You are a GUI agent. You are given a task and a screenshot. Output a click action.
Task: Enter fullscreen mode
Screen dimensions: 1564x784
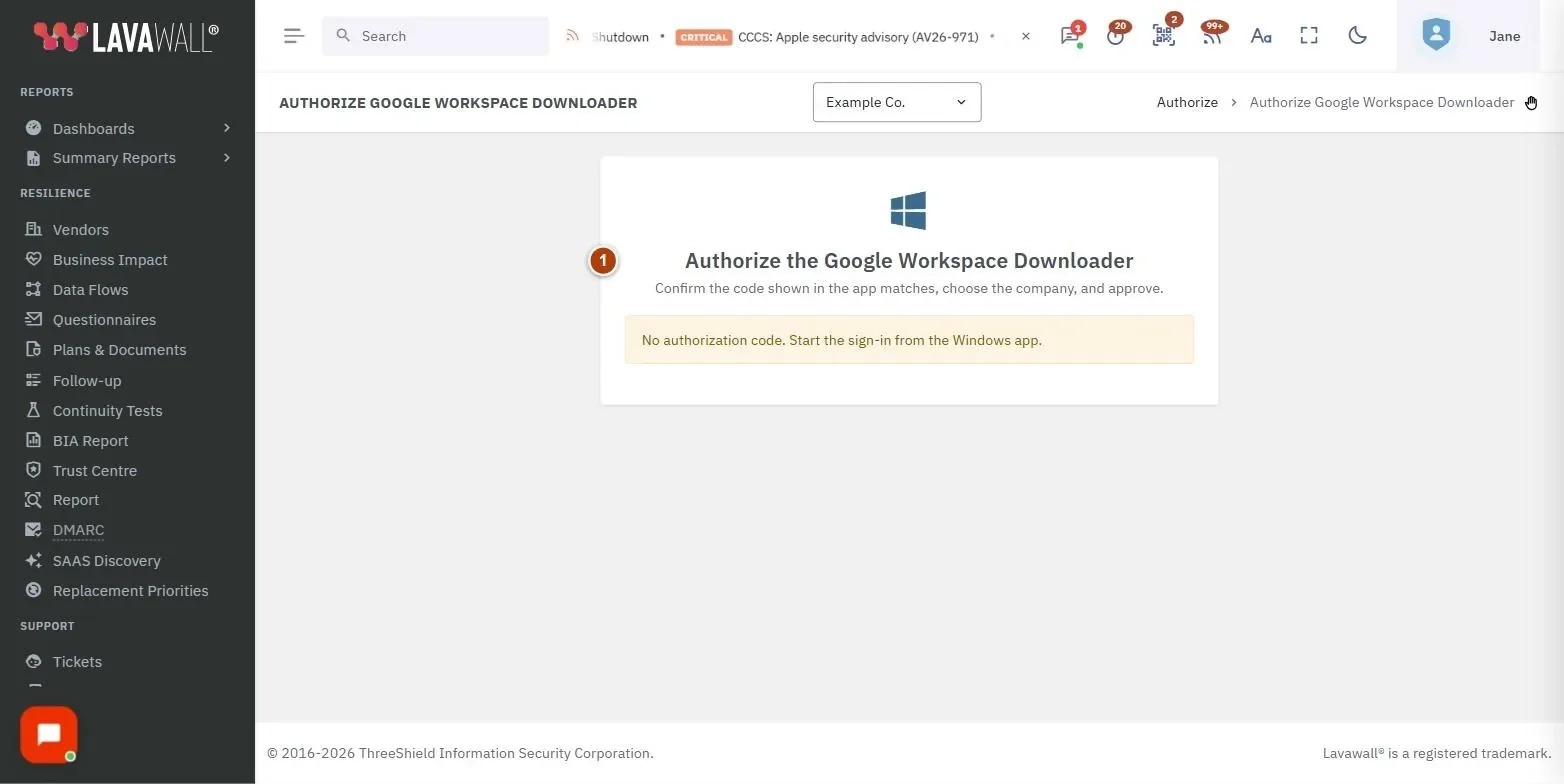point(1309,36)
